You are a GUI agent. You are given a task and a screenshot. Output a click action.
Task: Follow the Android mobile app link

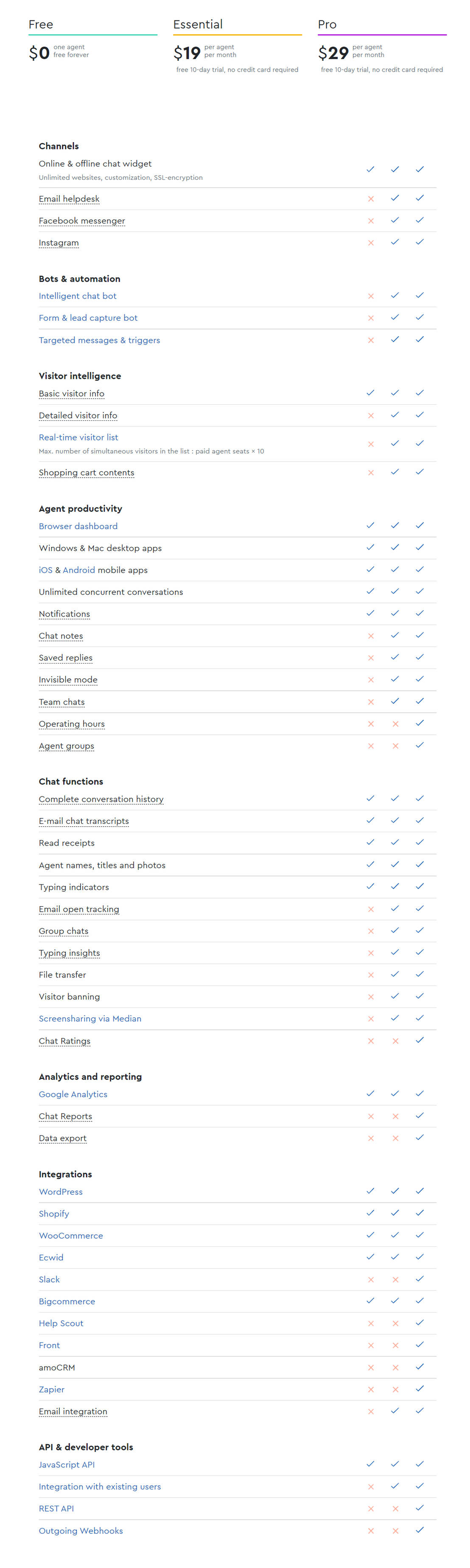pyautogui.click(x=78, y=570)
